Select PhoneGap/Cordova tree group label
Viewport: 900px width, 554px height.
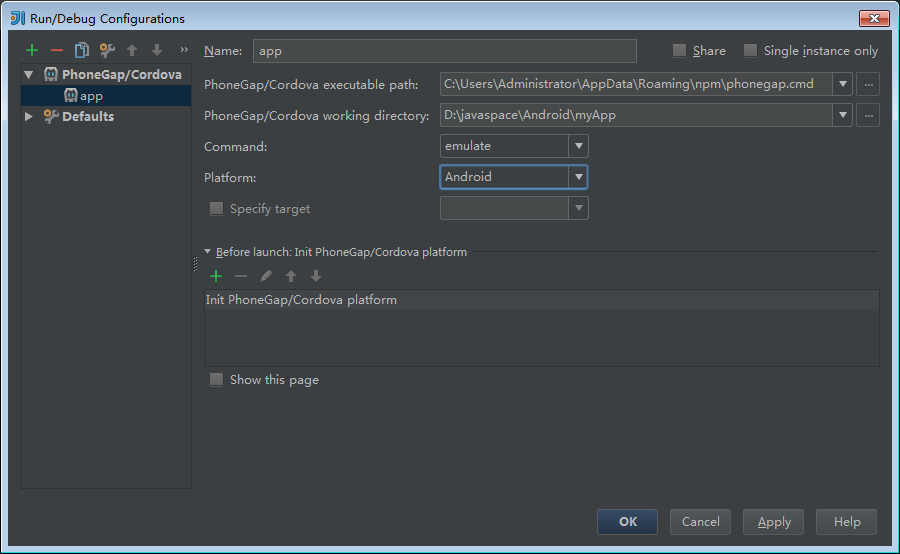pyautogui.click(x=122, y=75)
